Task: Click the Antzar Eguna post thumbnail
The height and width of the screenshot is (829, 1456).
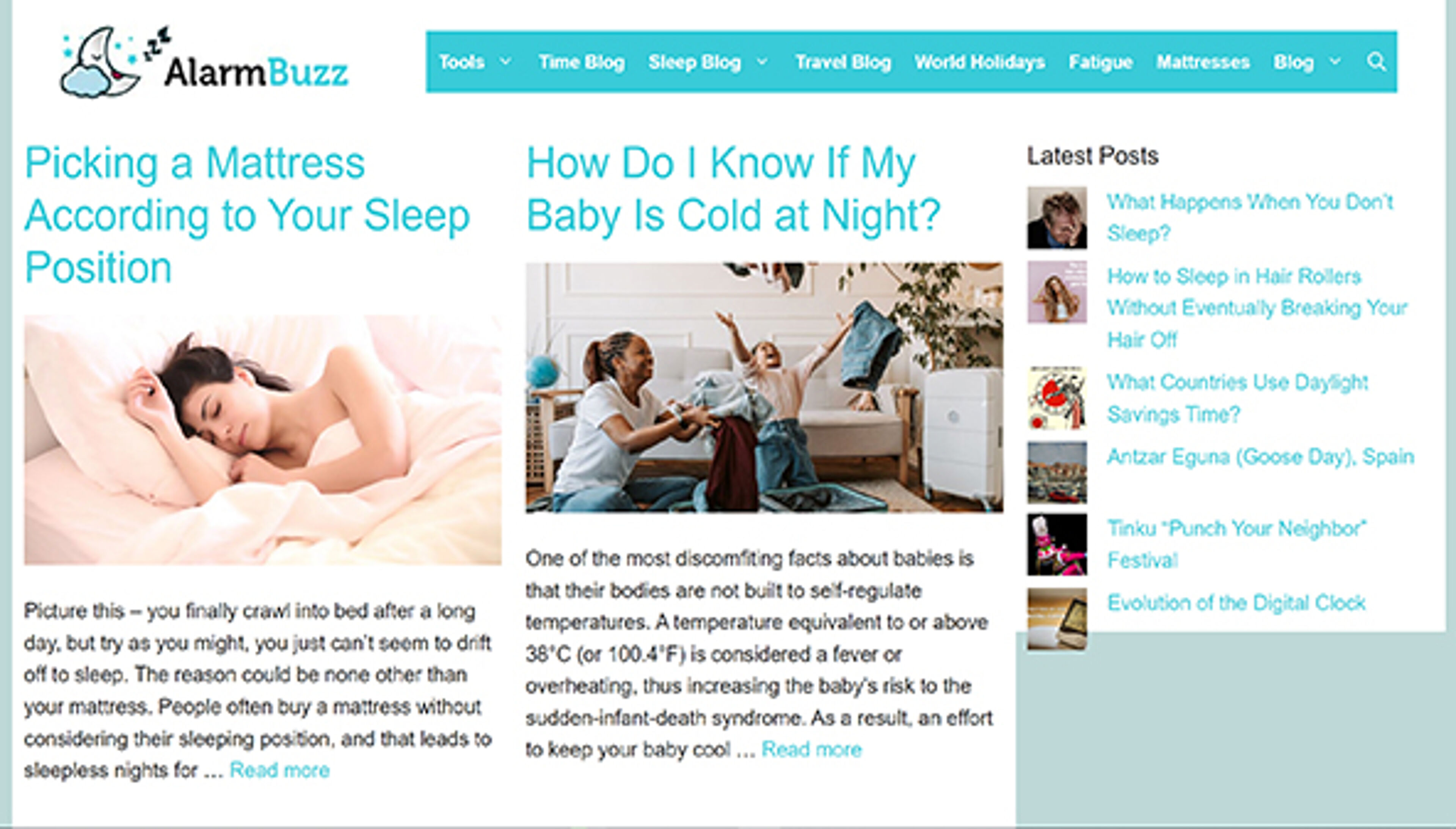Action: [x=1057, y=473]
